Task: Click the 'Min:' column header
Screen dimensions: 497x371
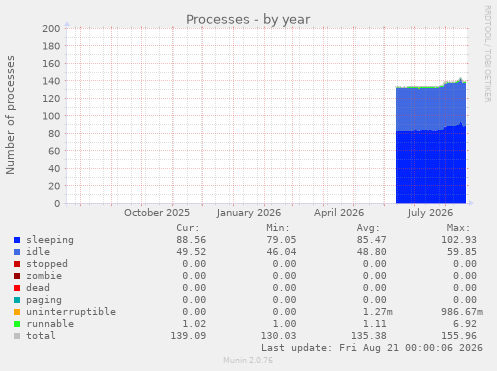Action: pos(278,228)
